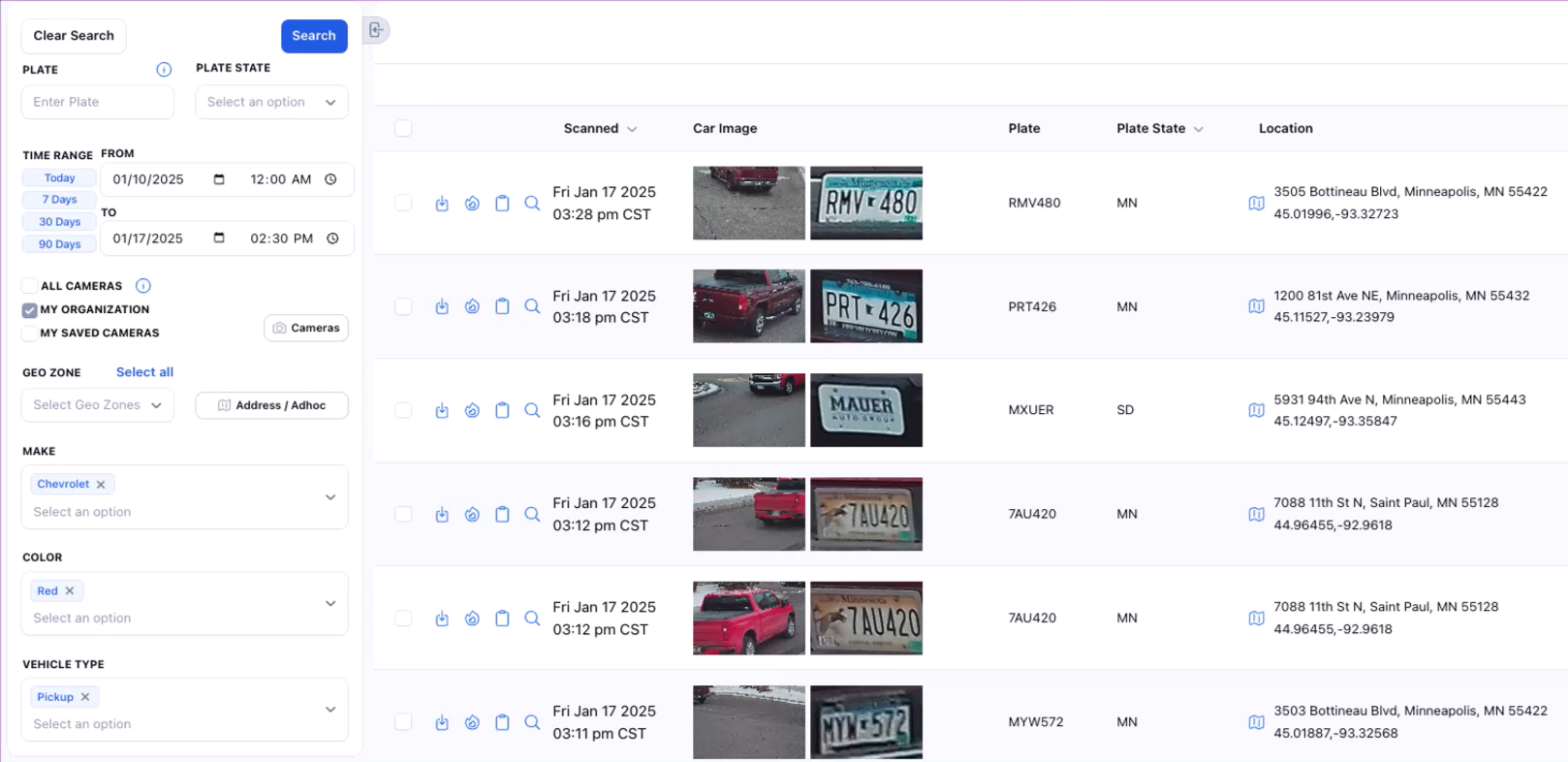Viewport: 1568px width, 762px height.
Task: Click the info icon next to PLATE label
Action: (x=164, y=70)
